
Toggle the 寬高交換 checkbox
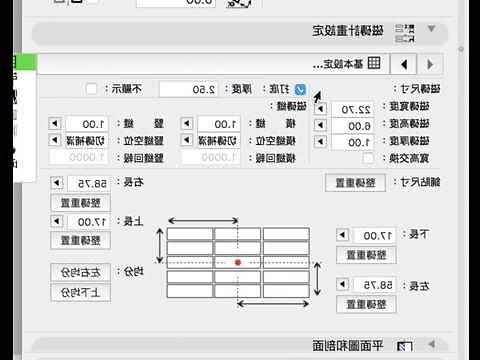368,158
